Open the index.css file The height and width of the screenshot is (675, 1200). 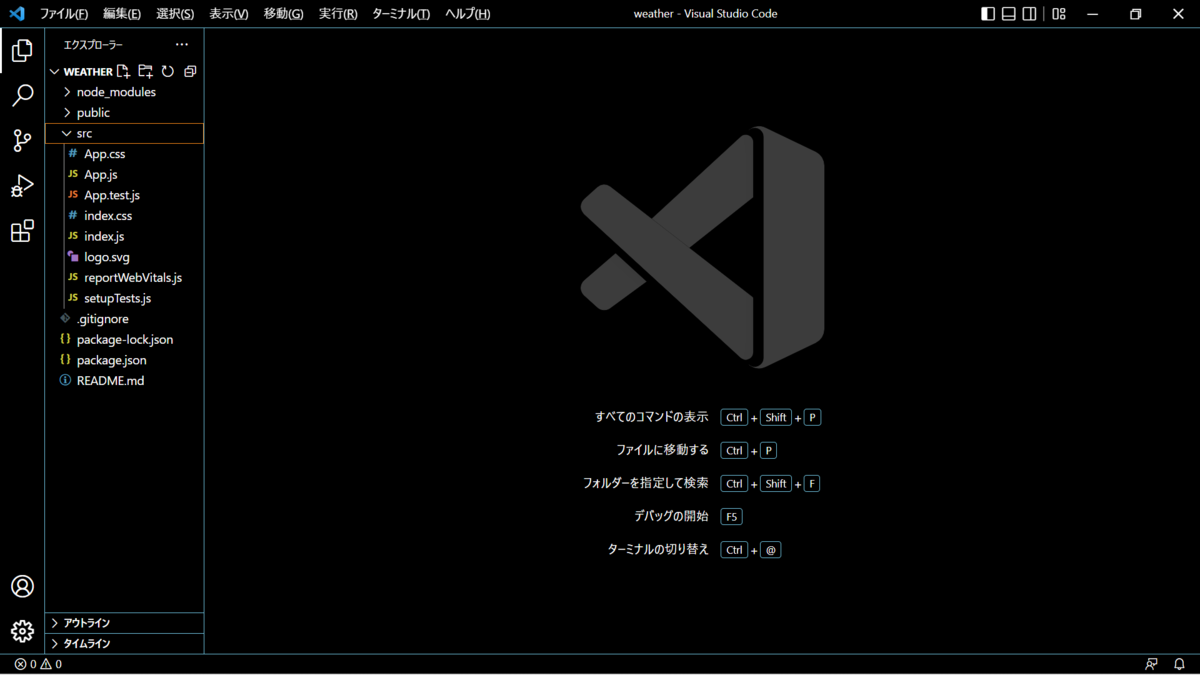pos(124,216)
